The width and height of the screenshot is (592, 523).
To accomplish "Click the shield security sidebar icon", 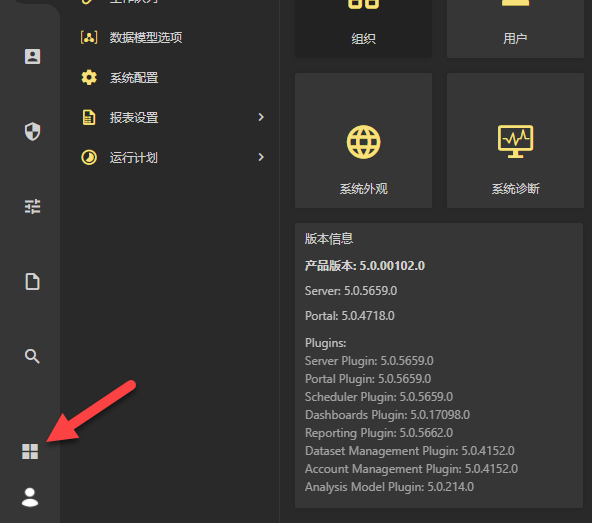I will click(32, 131).
